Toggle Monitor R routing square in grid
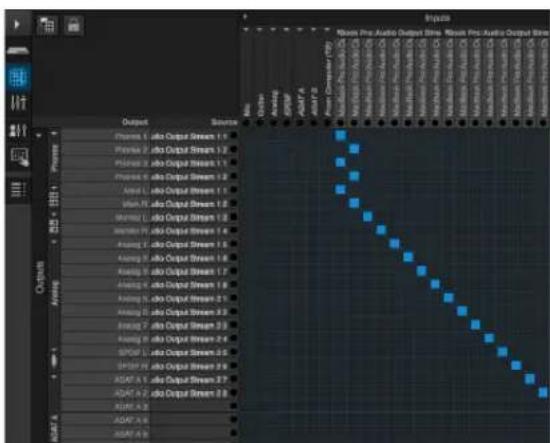The height and width of the screenshot is (443, 550). click(x=381, y=230)
